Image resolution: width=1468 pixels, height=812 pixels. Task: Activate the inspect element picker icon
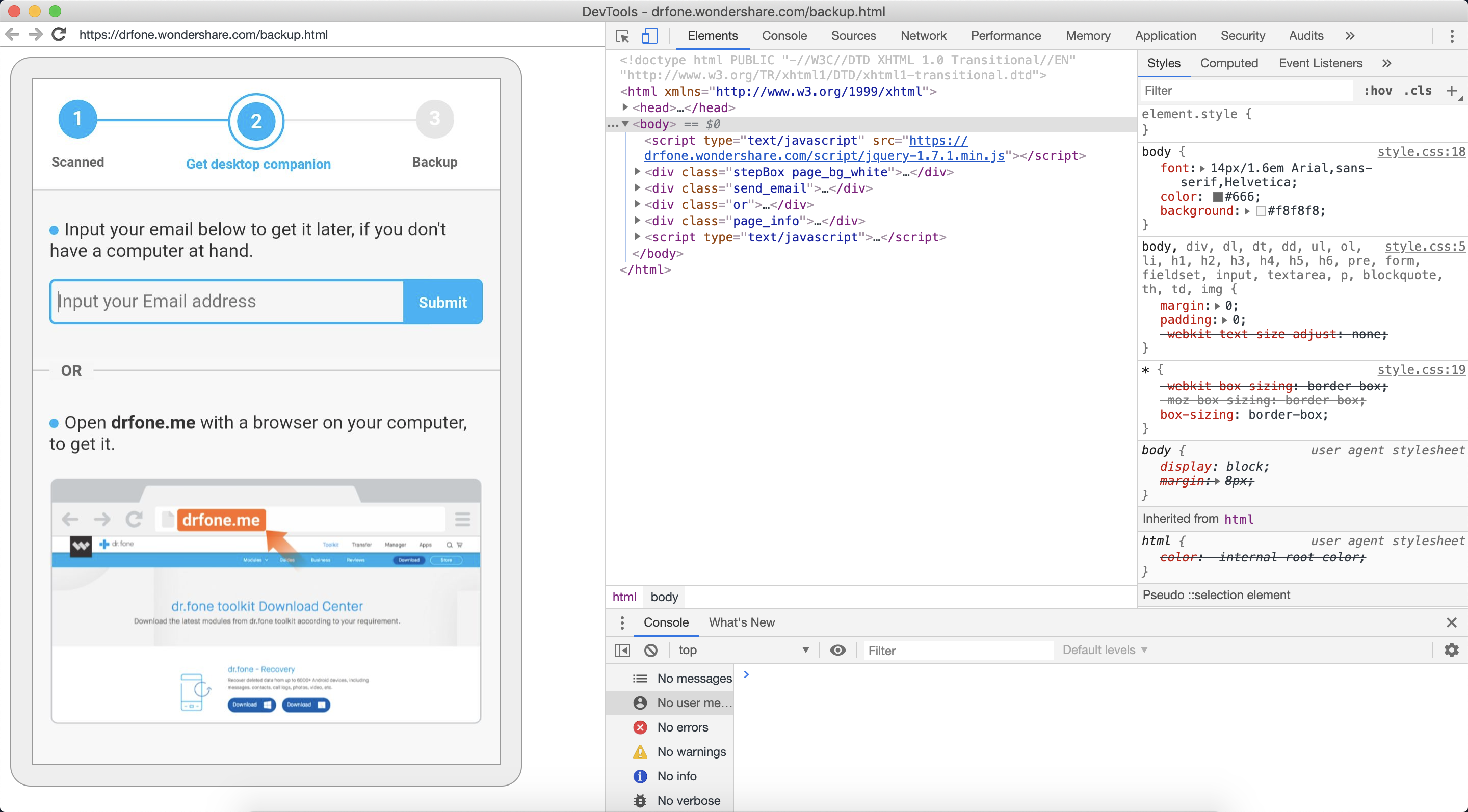pos(622,36)
